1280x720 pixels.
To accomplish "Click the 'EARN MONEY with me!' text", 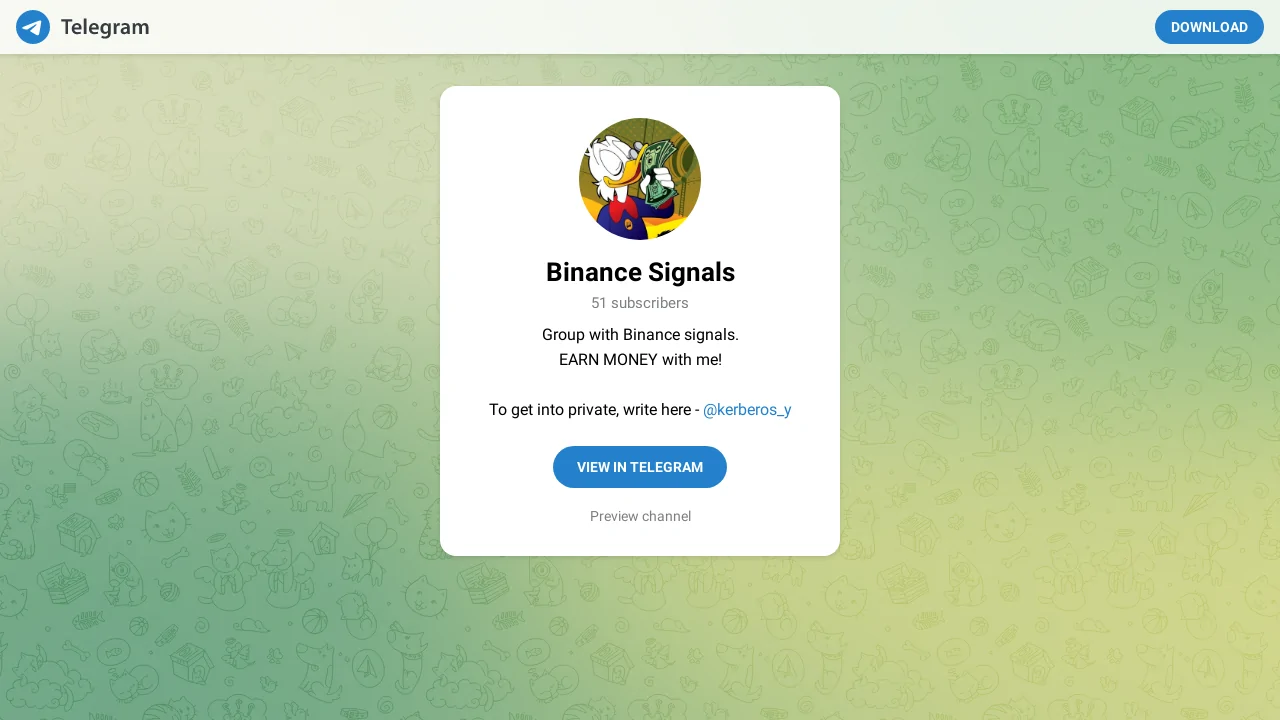I will pos(640,359).
